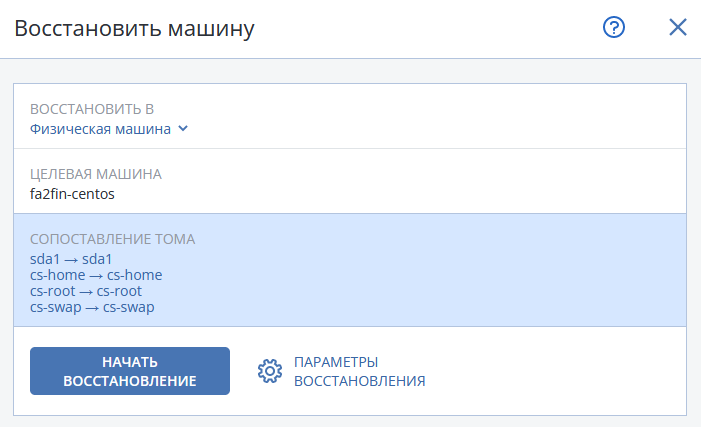Viewport: 701px width, 427px height.
Task: Click the Восстановить машину dialog title
Action: [134, 28]
